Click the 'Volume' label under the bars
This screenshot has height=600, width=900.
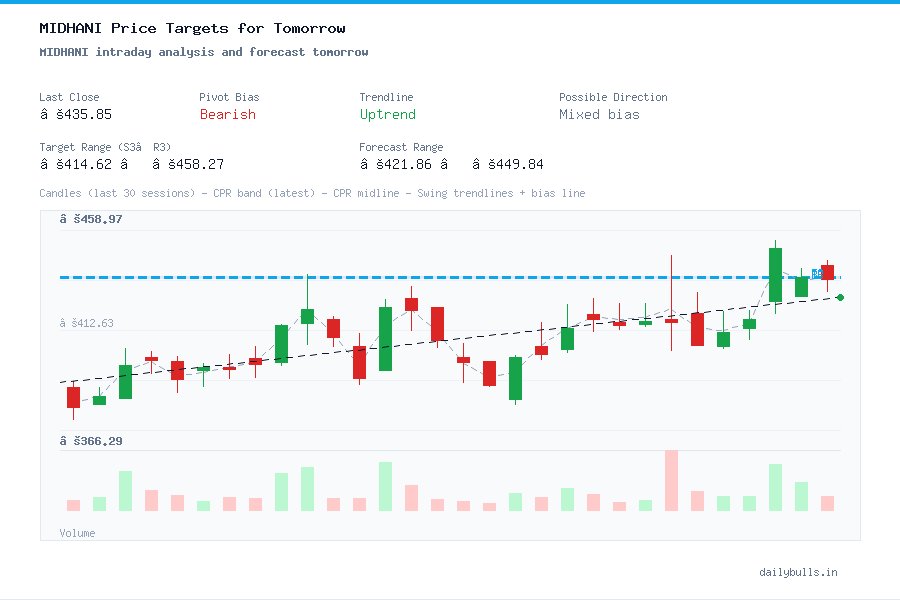tap(77, 533)
